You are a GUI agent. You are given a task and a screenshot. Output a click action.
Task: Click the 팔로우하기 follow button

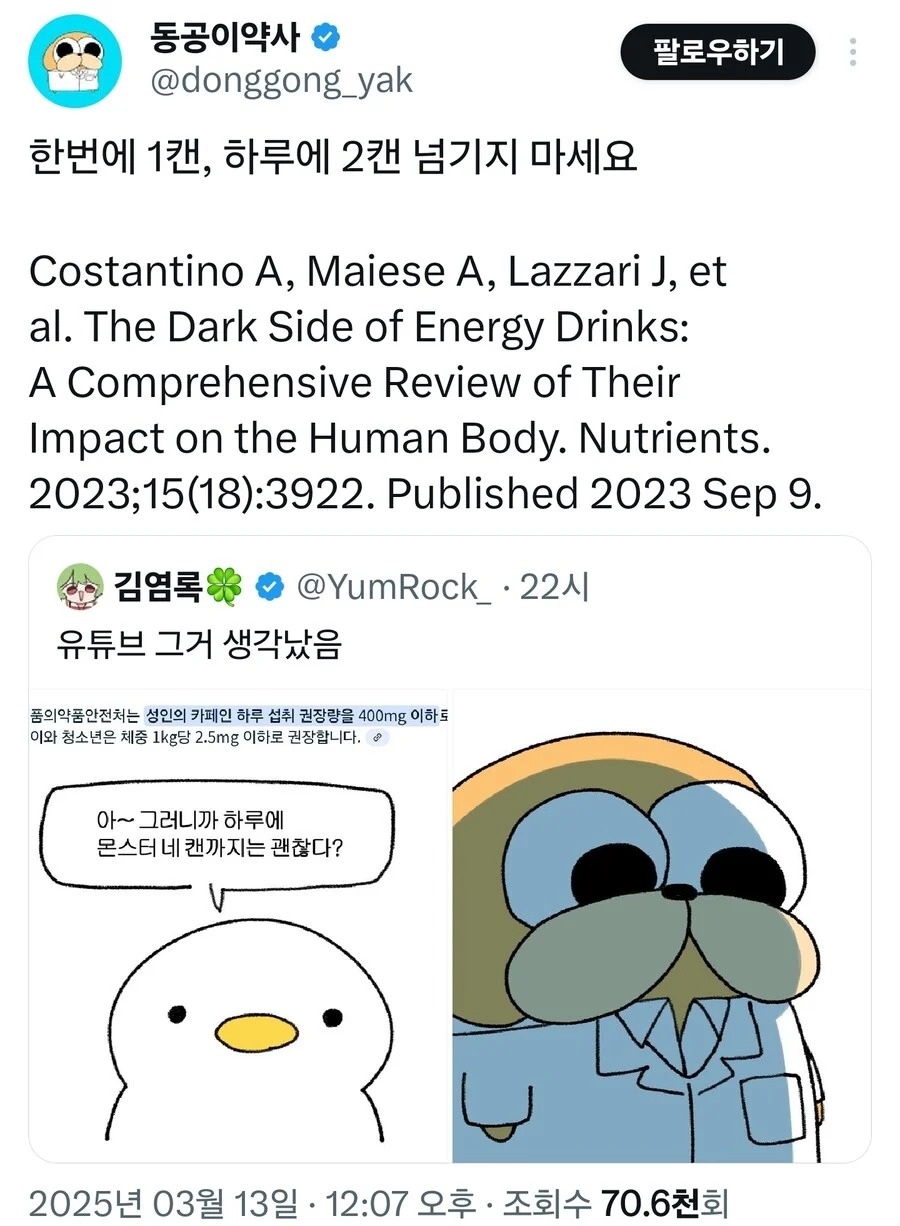(718, 52)
